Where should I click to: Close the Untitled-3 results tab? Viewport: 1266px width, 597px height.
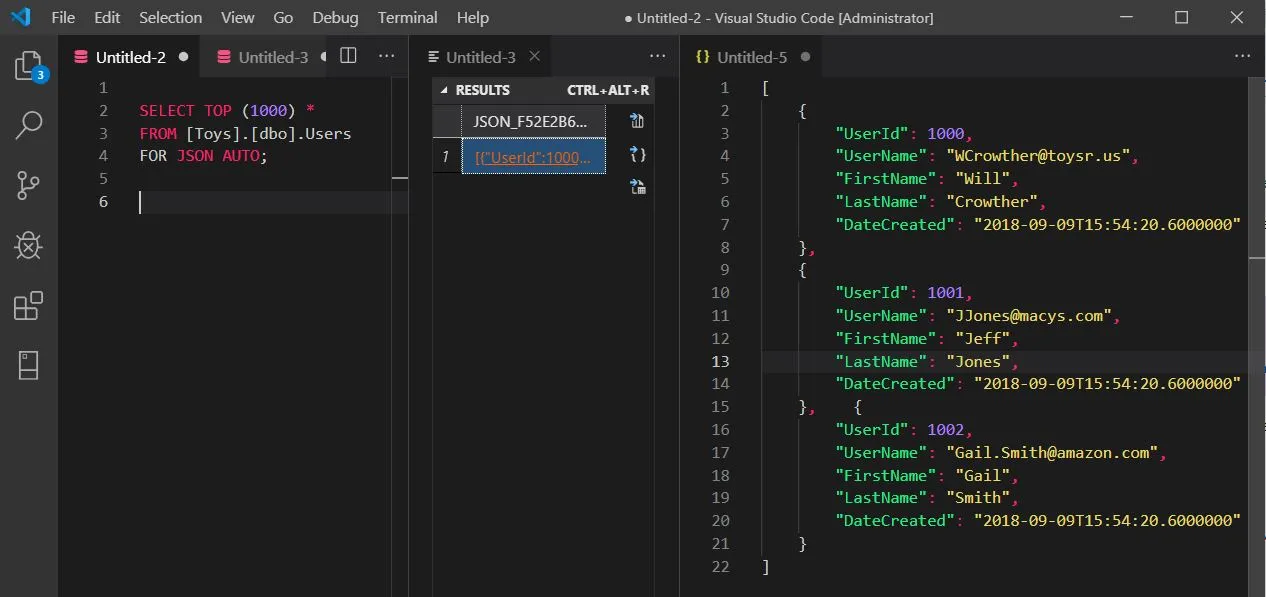click(534, 57)
